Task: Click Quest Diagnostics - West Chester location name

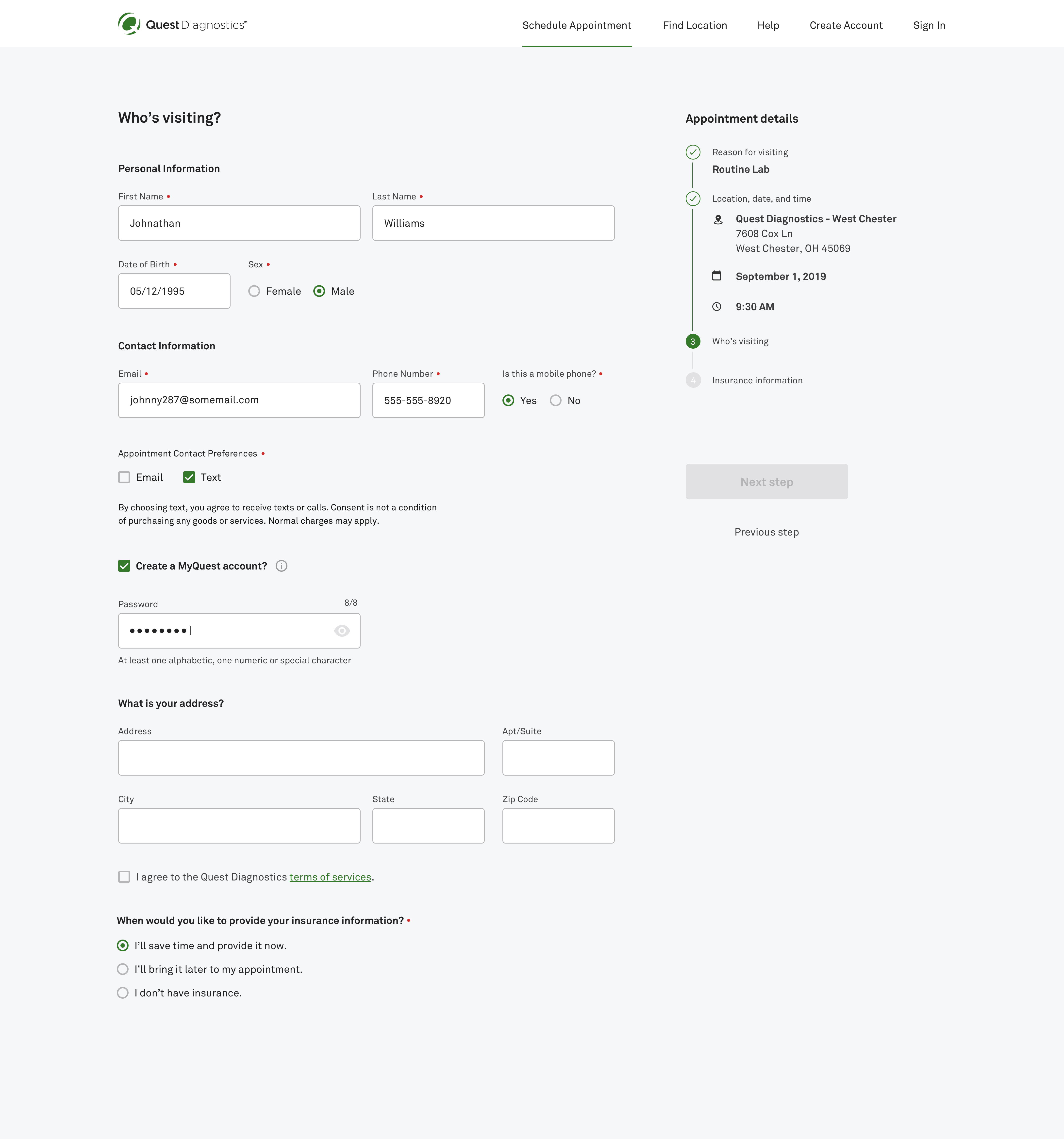Action: pos(816,219)
